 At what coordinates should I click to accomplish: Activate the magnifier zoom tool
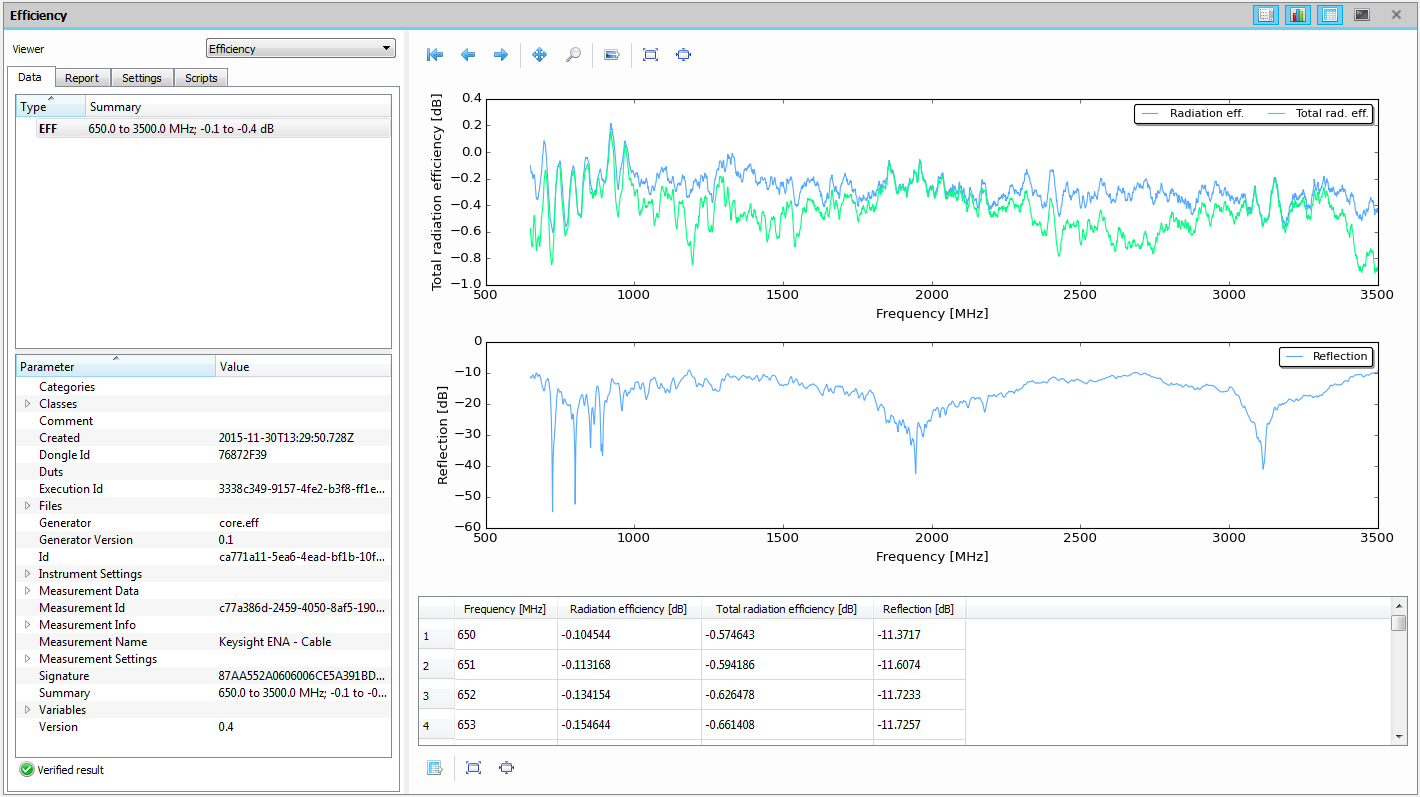(x=573, y=55)
